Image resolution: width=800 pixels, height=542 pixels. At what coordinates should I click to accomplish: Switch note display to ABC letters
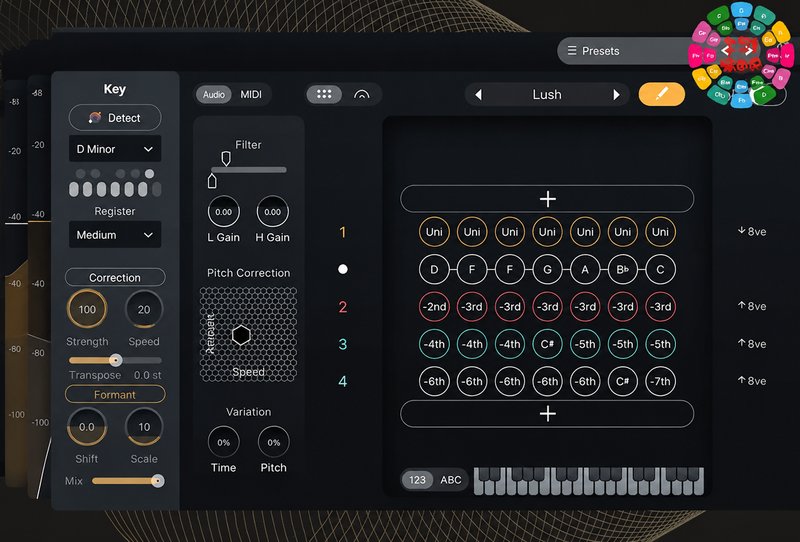451,480
